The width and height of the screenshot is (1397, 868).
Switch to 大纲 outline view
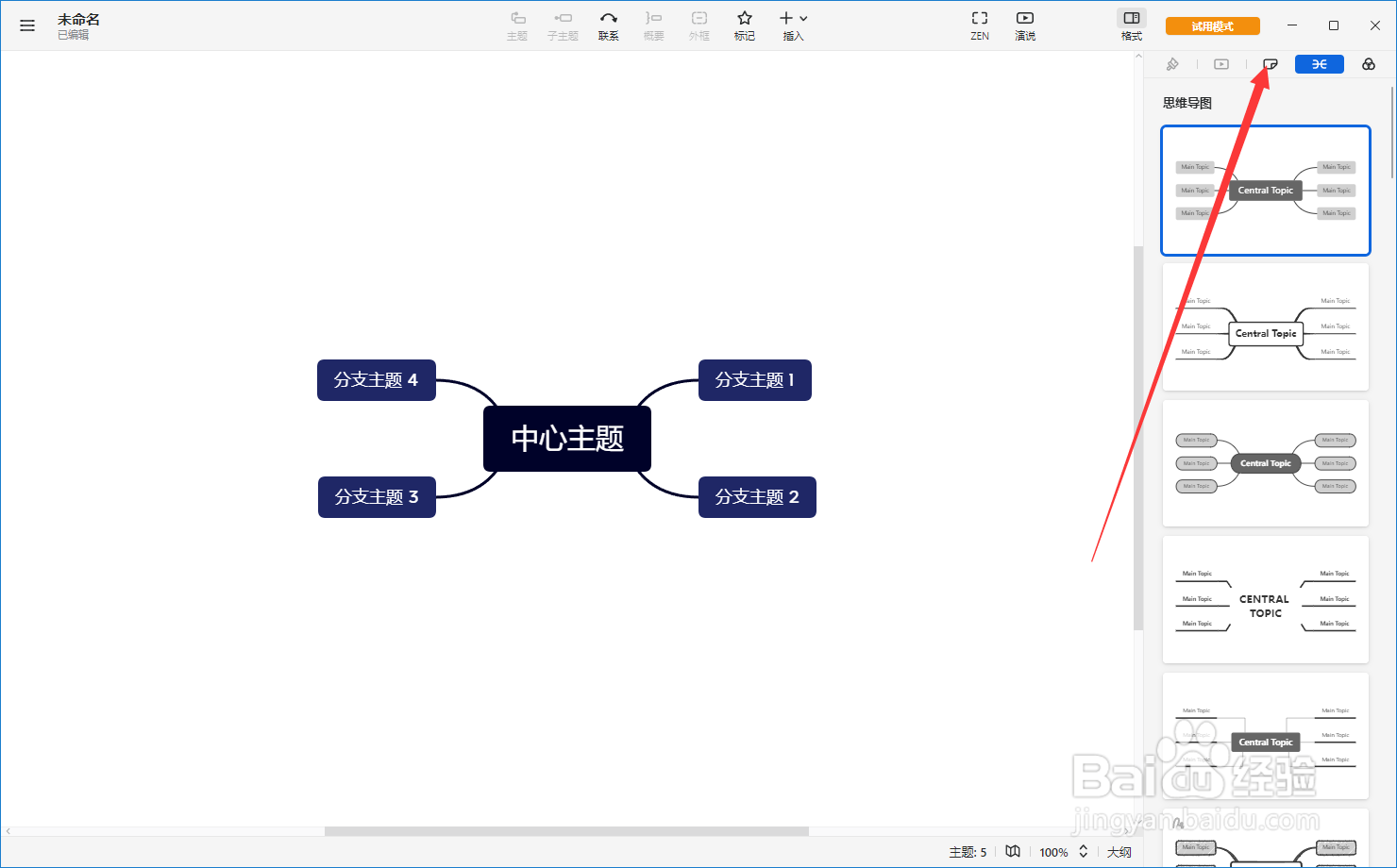tap(1119, 852)
